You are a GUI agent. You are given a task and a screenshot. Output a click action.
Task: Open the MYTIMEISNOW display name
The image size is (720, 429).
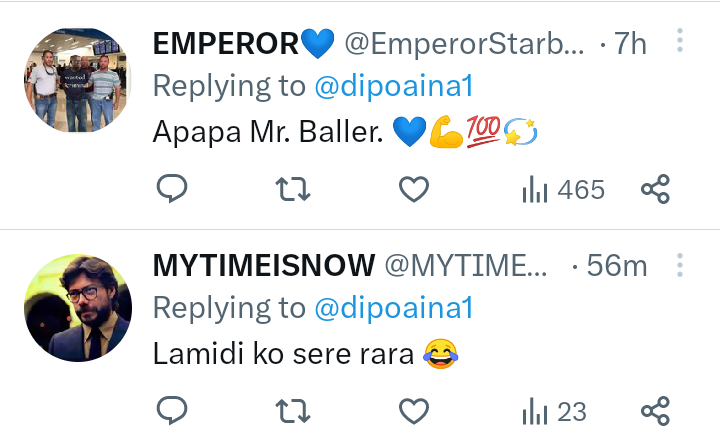pyautogui.click(x=264, y=265)
